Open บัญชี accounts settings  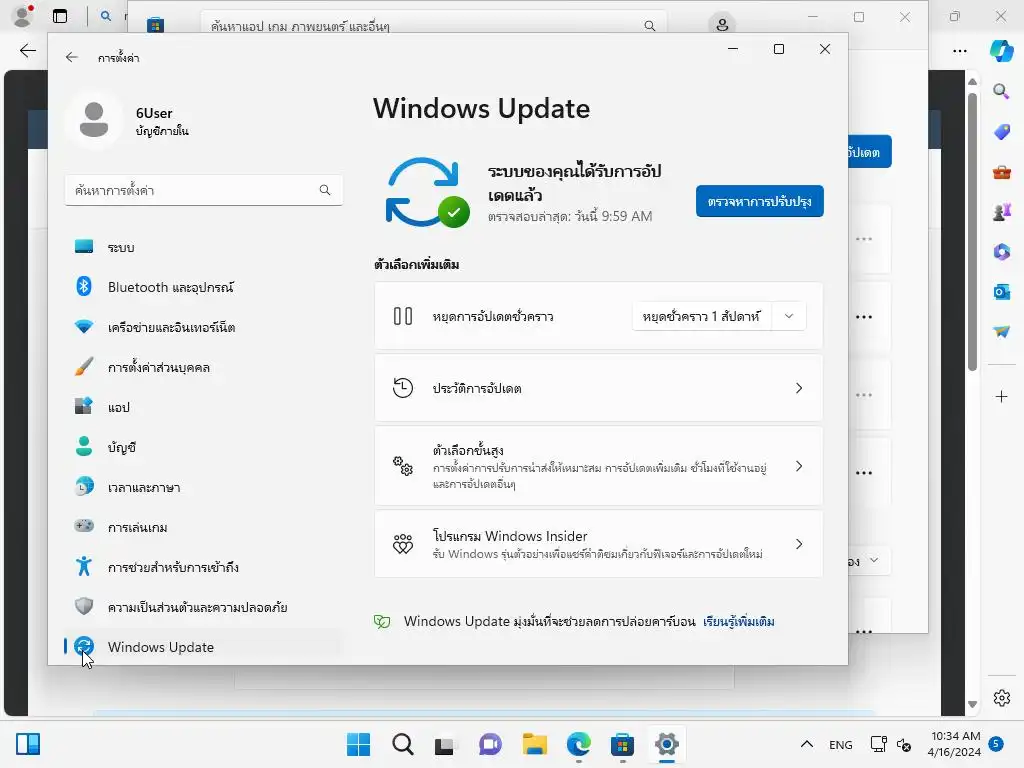point(202,447)
